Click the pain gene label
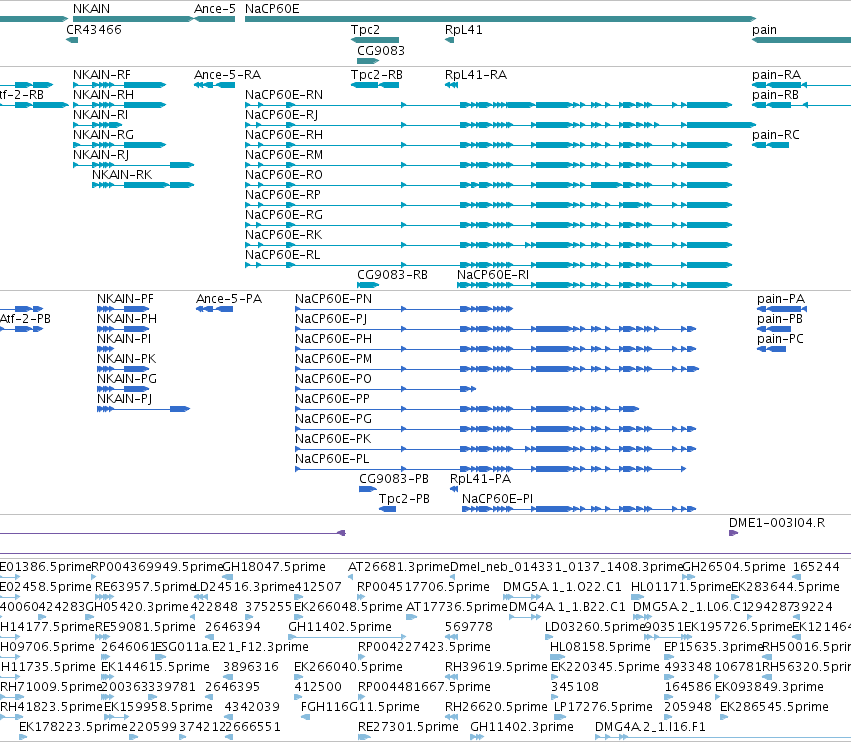Viewport: 851px width, 742px height. point(764,29)
